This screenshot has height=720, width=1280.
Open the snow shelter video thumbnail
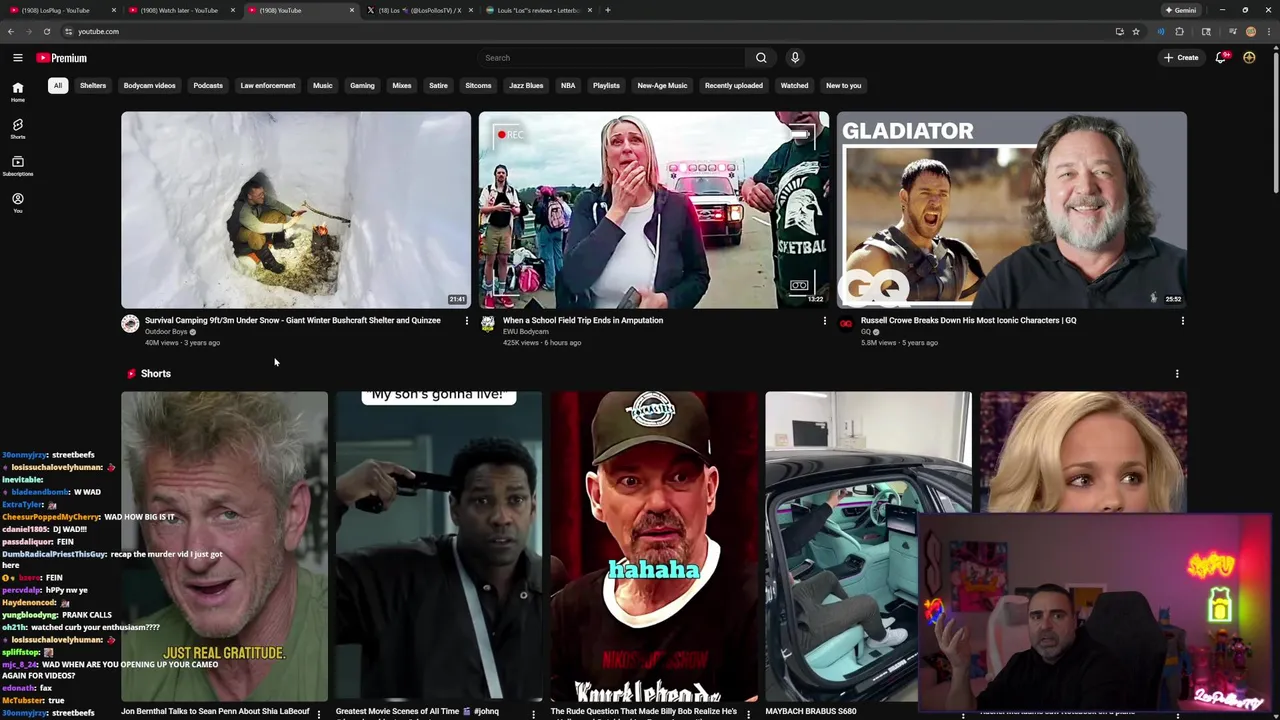pos(296,210)
